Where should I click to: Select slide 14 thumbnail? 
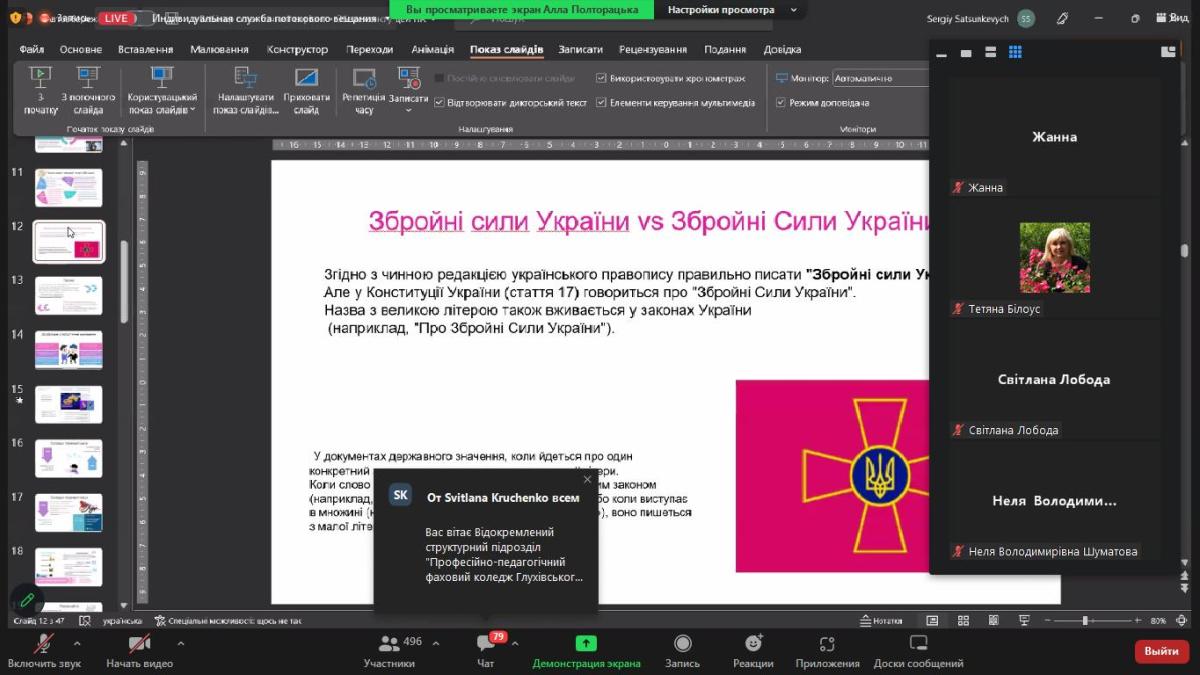coord(69,350)
